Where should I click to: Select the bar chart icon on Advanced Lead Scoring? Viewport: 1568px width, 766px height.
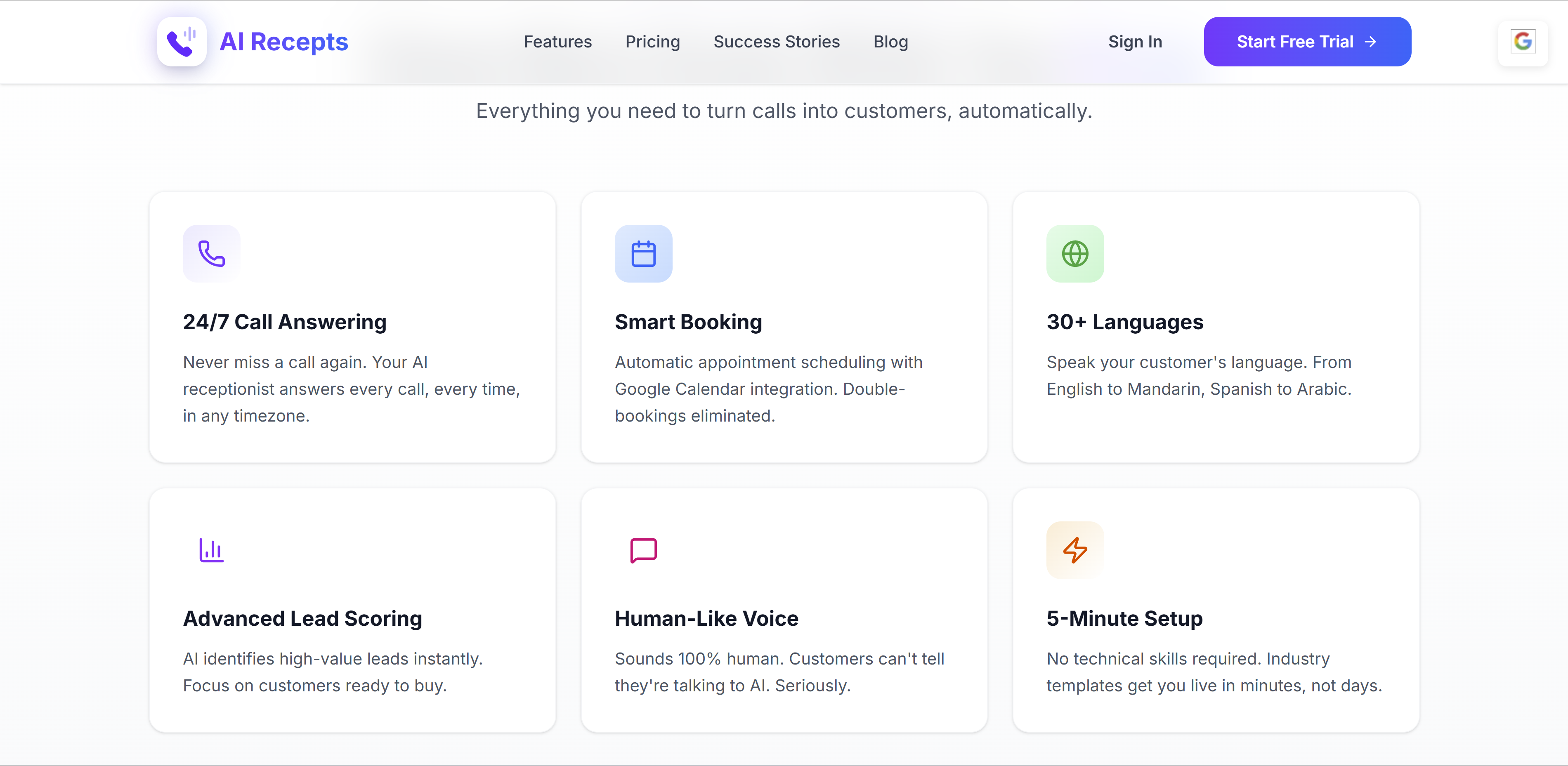(x=210, y=550)
